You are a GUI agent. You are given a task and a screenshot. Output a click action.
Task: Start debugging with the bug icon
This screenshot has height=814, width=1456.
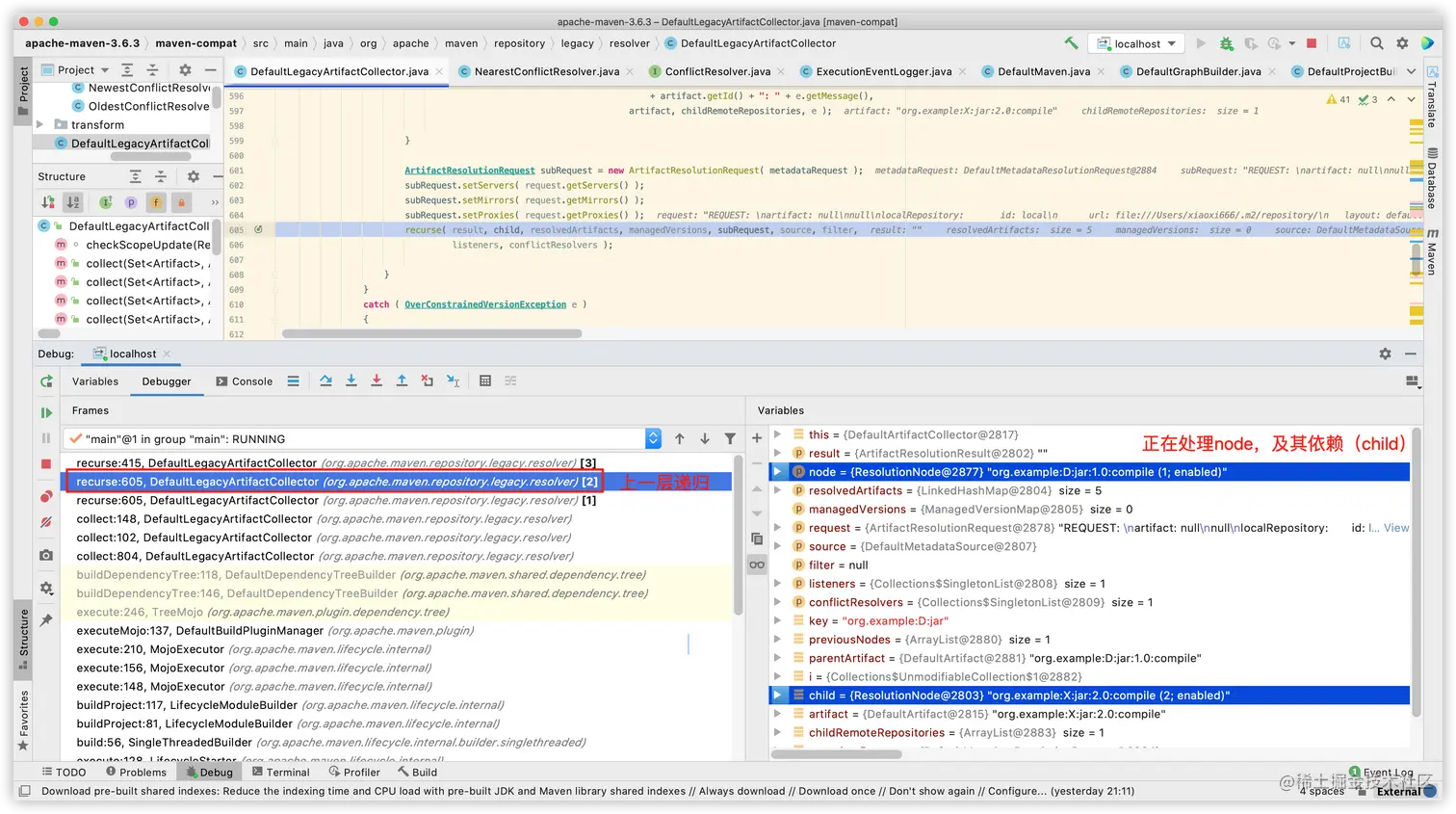pos(1226,43)
